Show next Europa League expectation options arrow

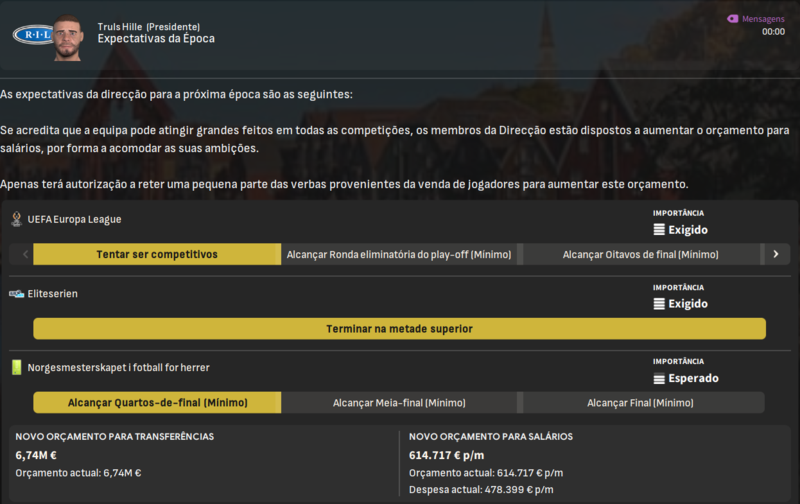(776, 254)
